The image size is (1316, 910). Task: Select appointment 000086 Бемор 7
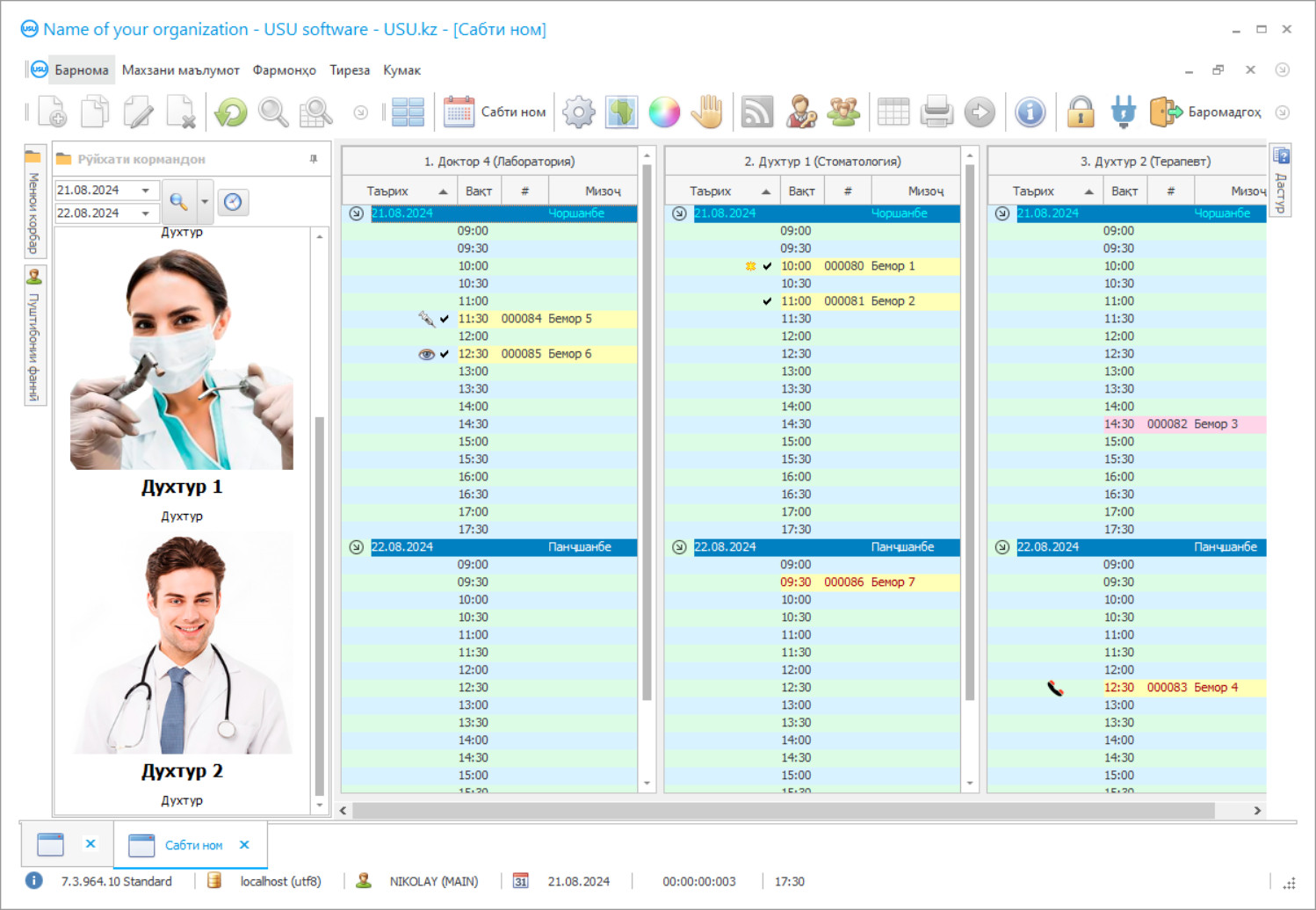coord(870,582)
